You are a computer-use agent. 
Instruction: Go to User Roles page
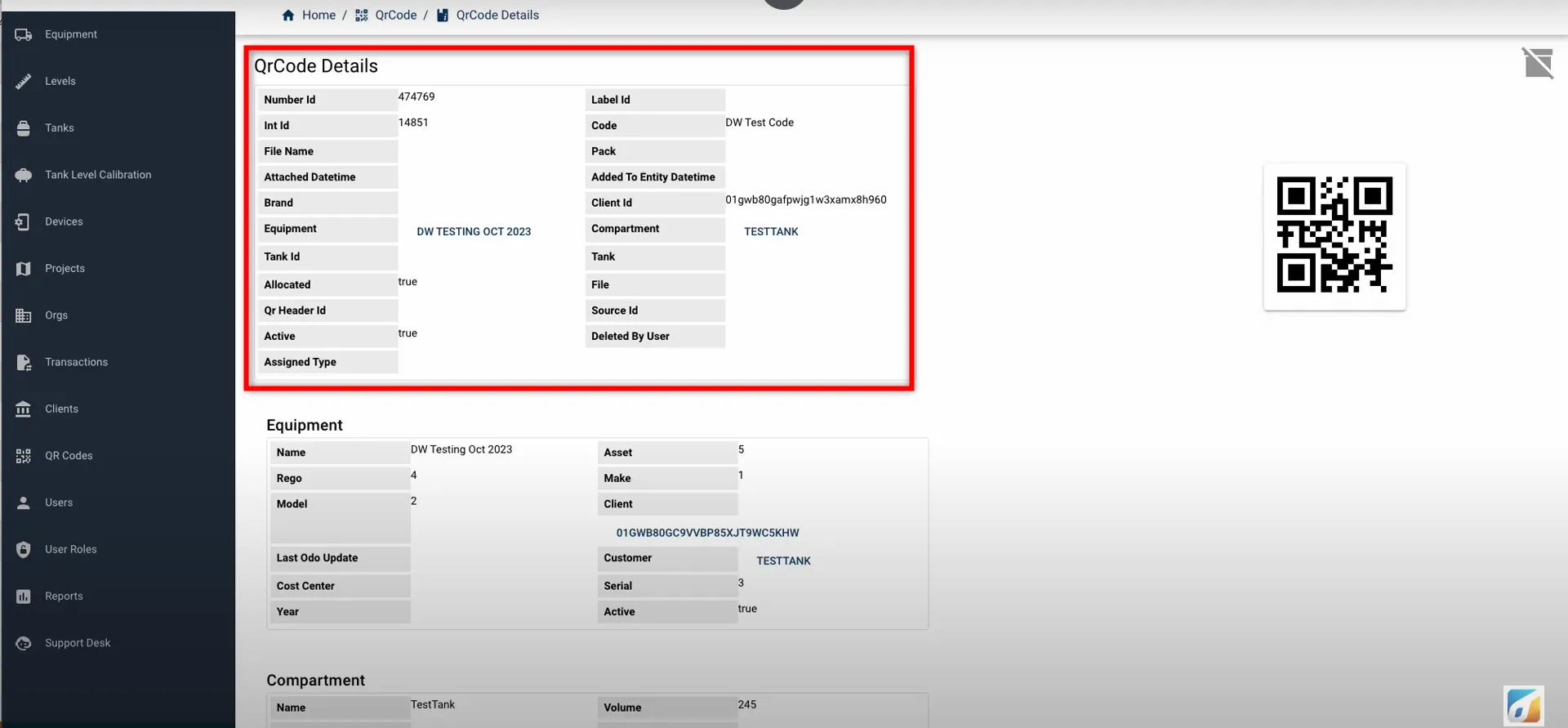[x=71, y=549]
